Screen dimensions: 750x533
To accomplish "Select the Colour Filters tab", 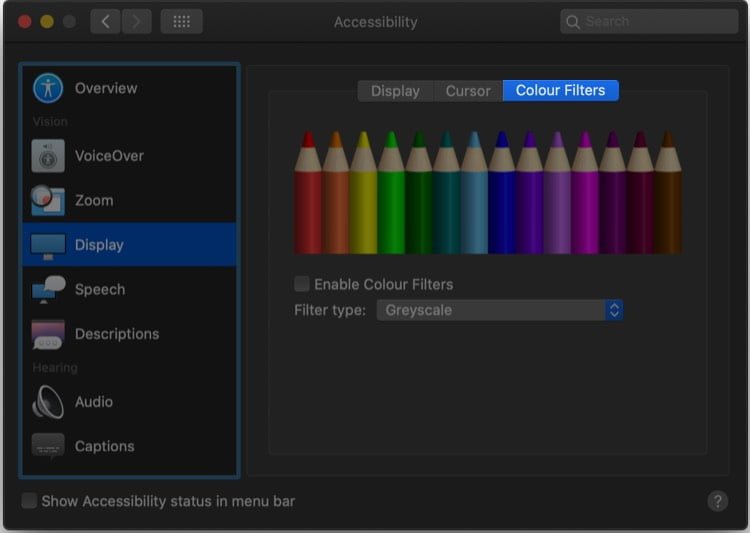I will [561, 90].
